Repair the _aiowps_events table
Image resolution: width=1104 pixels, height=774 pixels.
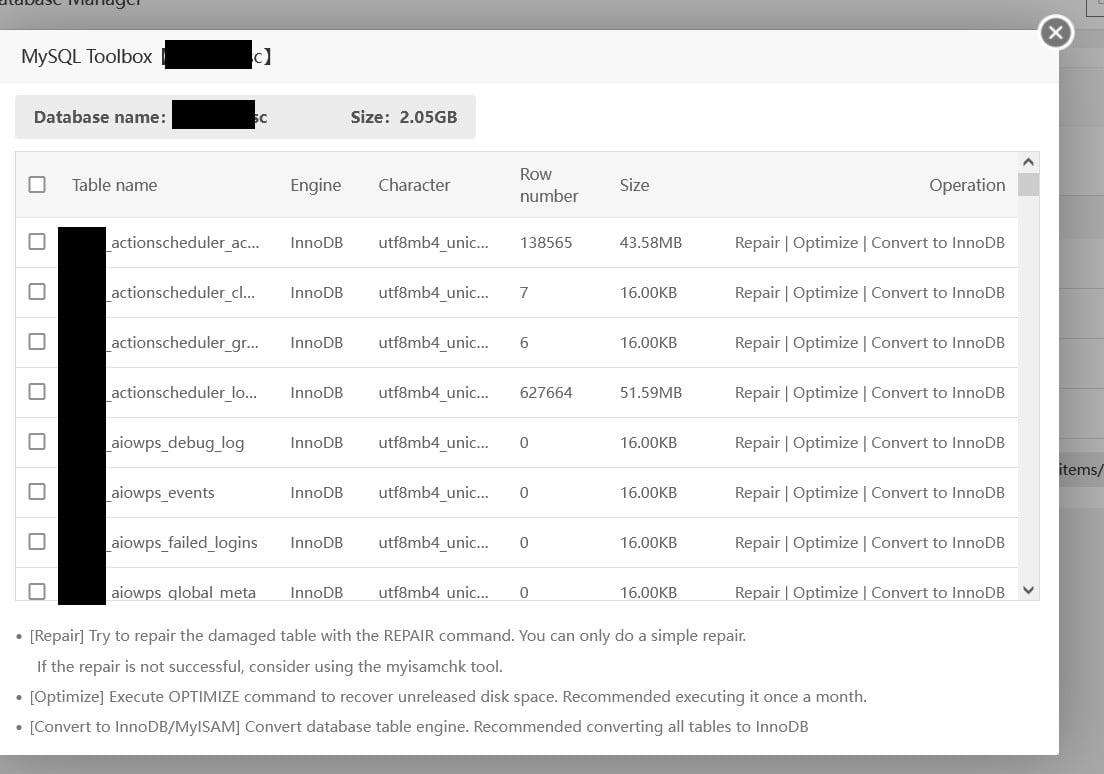tap(757, 492)
